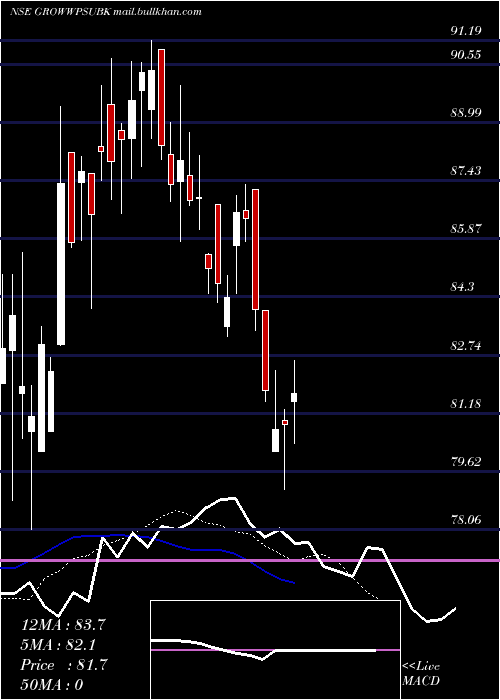
Task: Click the 78.06 price level label
Action: pyautogui.click(x=466, y=520)
